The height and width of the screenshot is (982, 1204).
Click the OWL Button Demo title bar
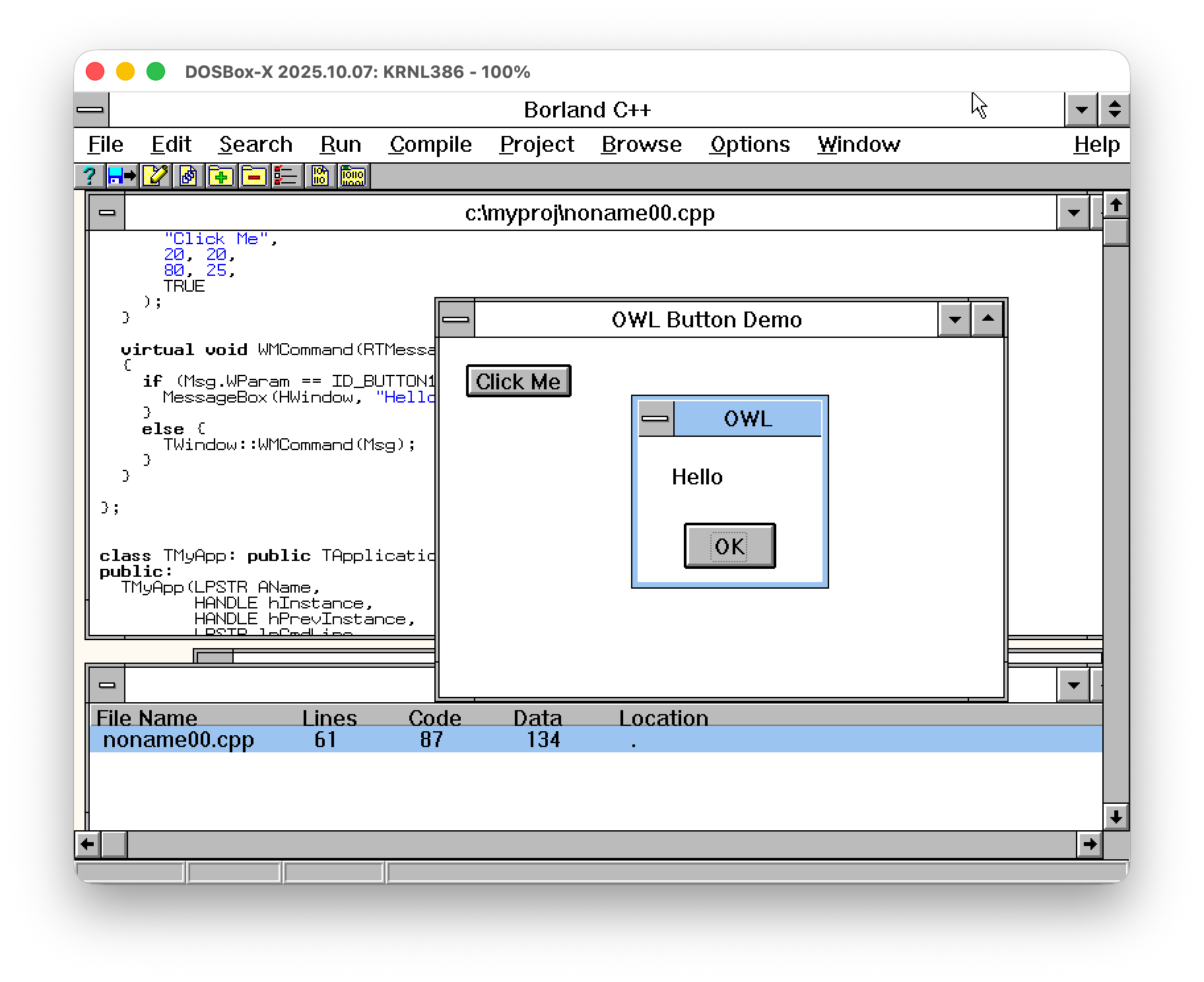pyautogui.click(x=706, y=319)
